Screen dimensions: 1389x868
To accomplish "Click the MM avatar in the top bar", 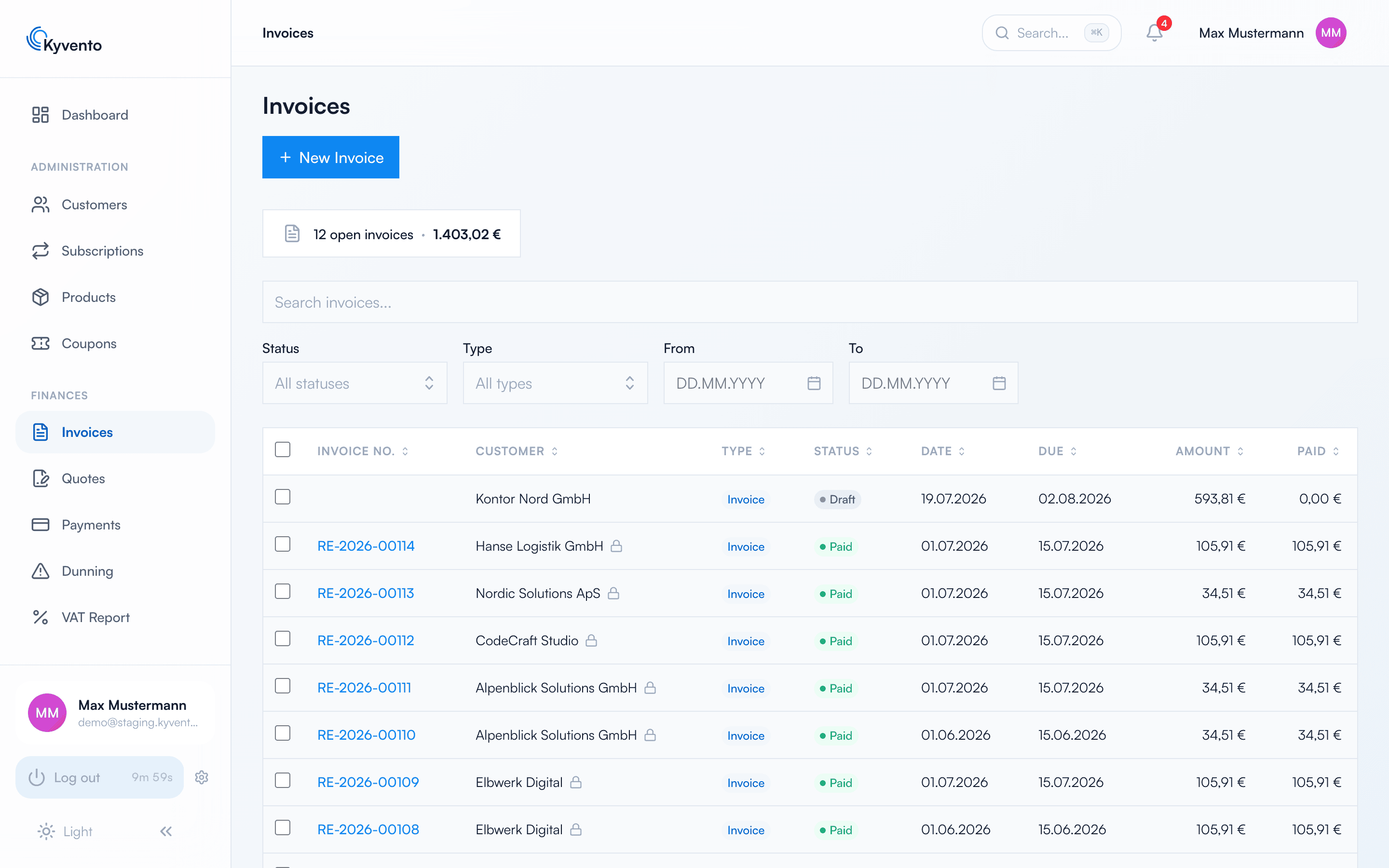I will (1331, 33).
